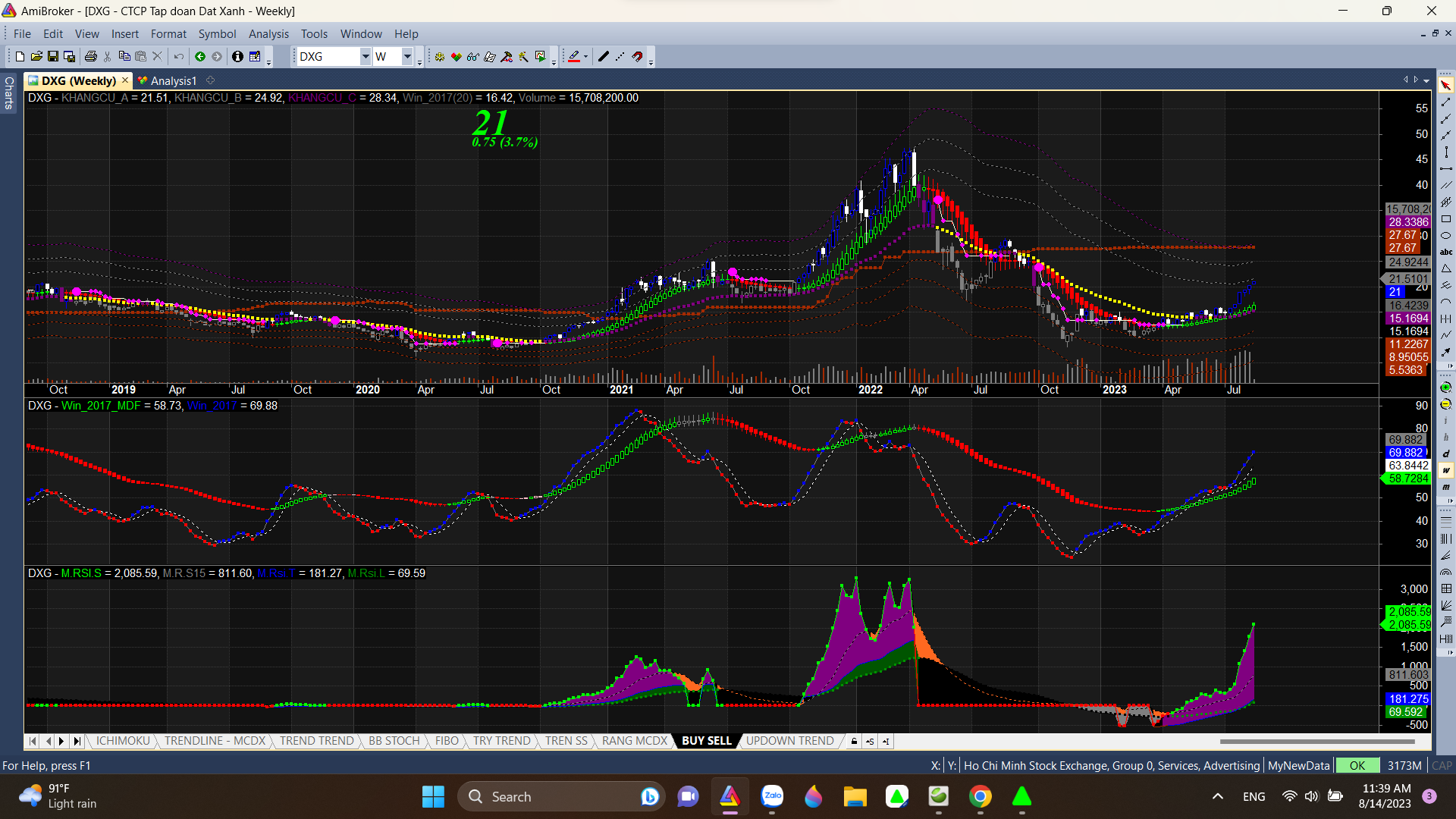Save chart using floppy disk icon
Screen dimensions: 1456x819
[x=53, y=57]
